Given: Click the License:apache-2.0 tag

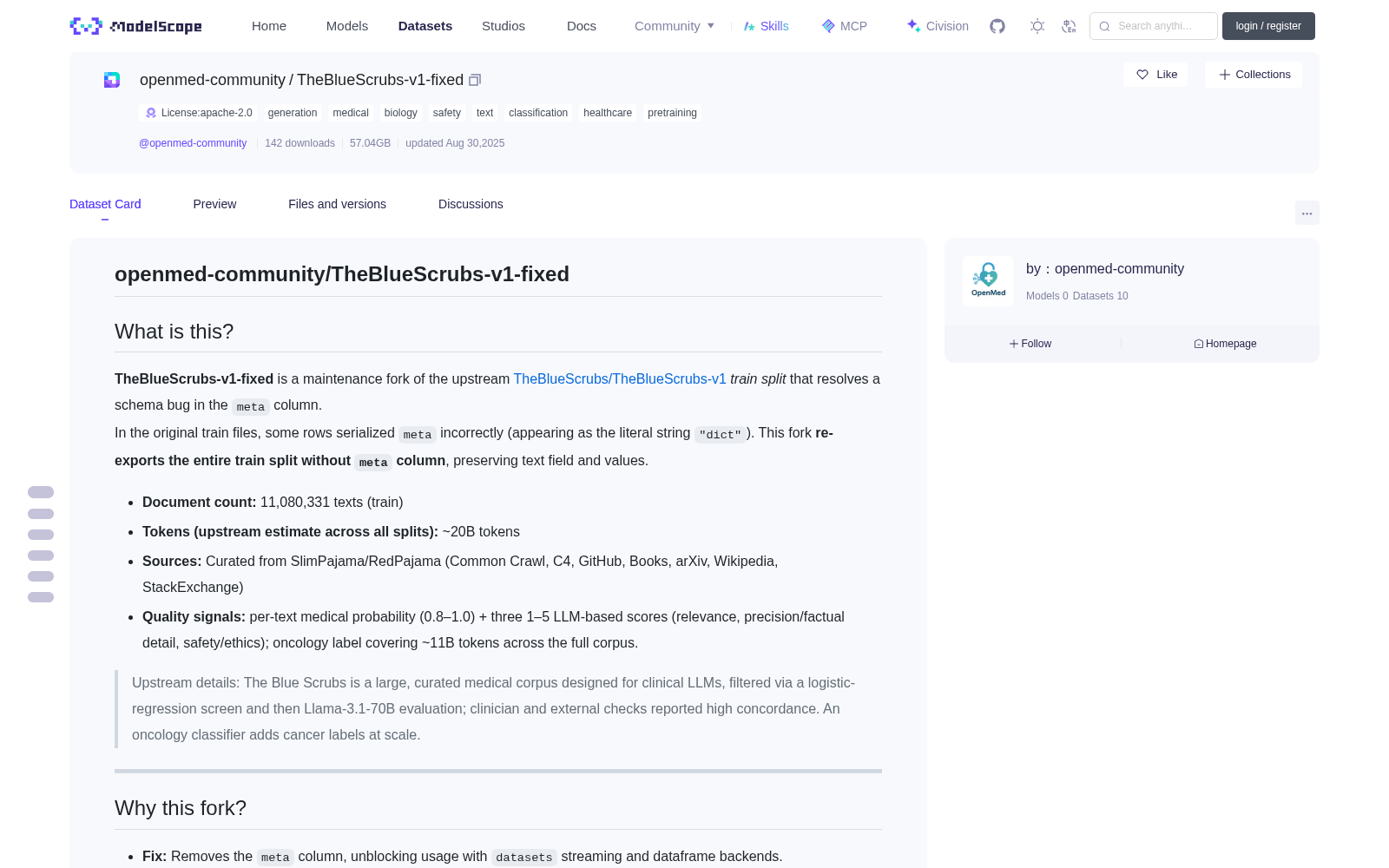Looking at the screenshot, I should [199, 113].
